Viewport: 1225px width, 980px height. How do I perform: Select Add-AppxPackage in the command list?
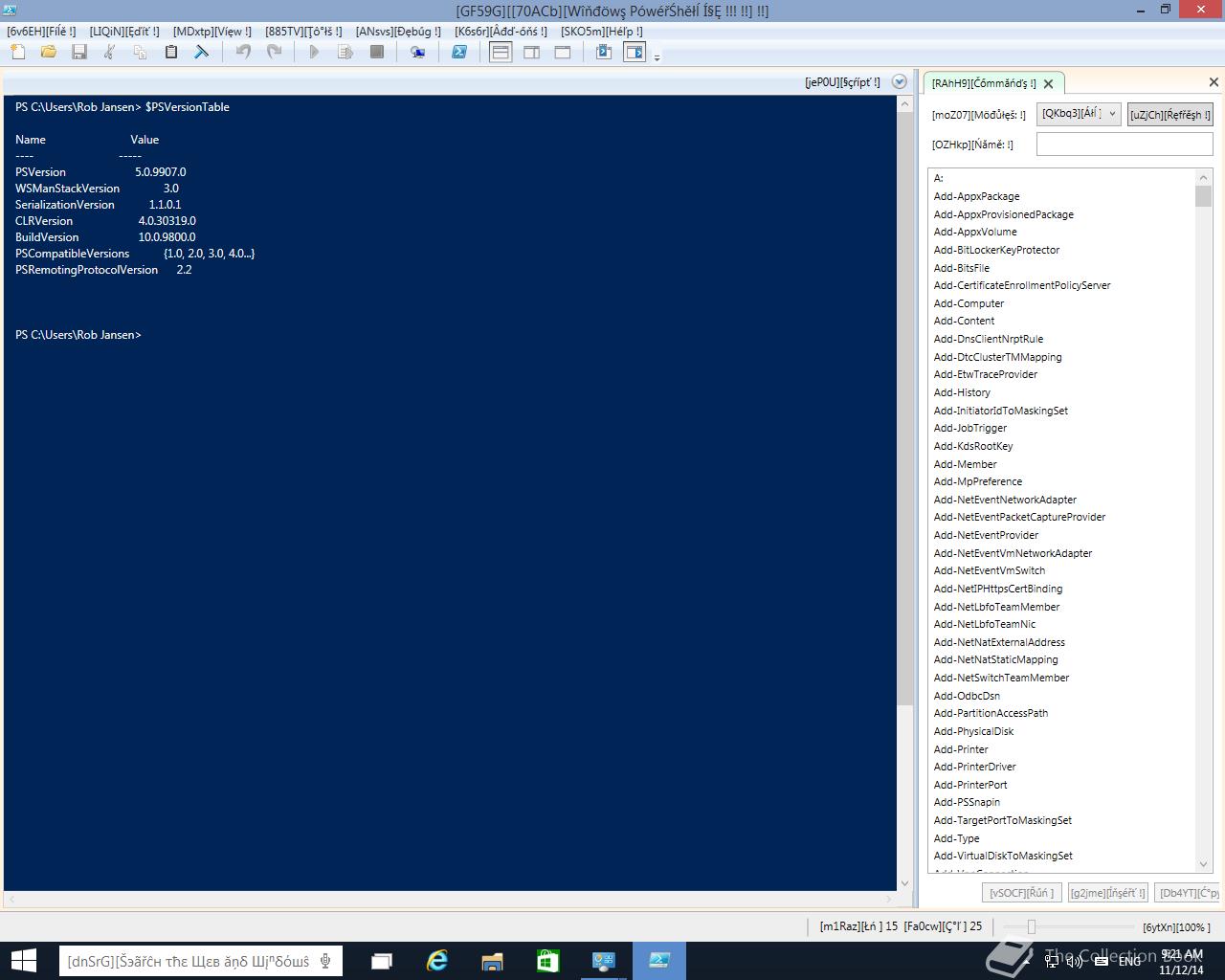click(x=977, y=196)
